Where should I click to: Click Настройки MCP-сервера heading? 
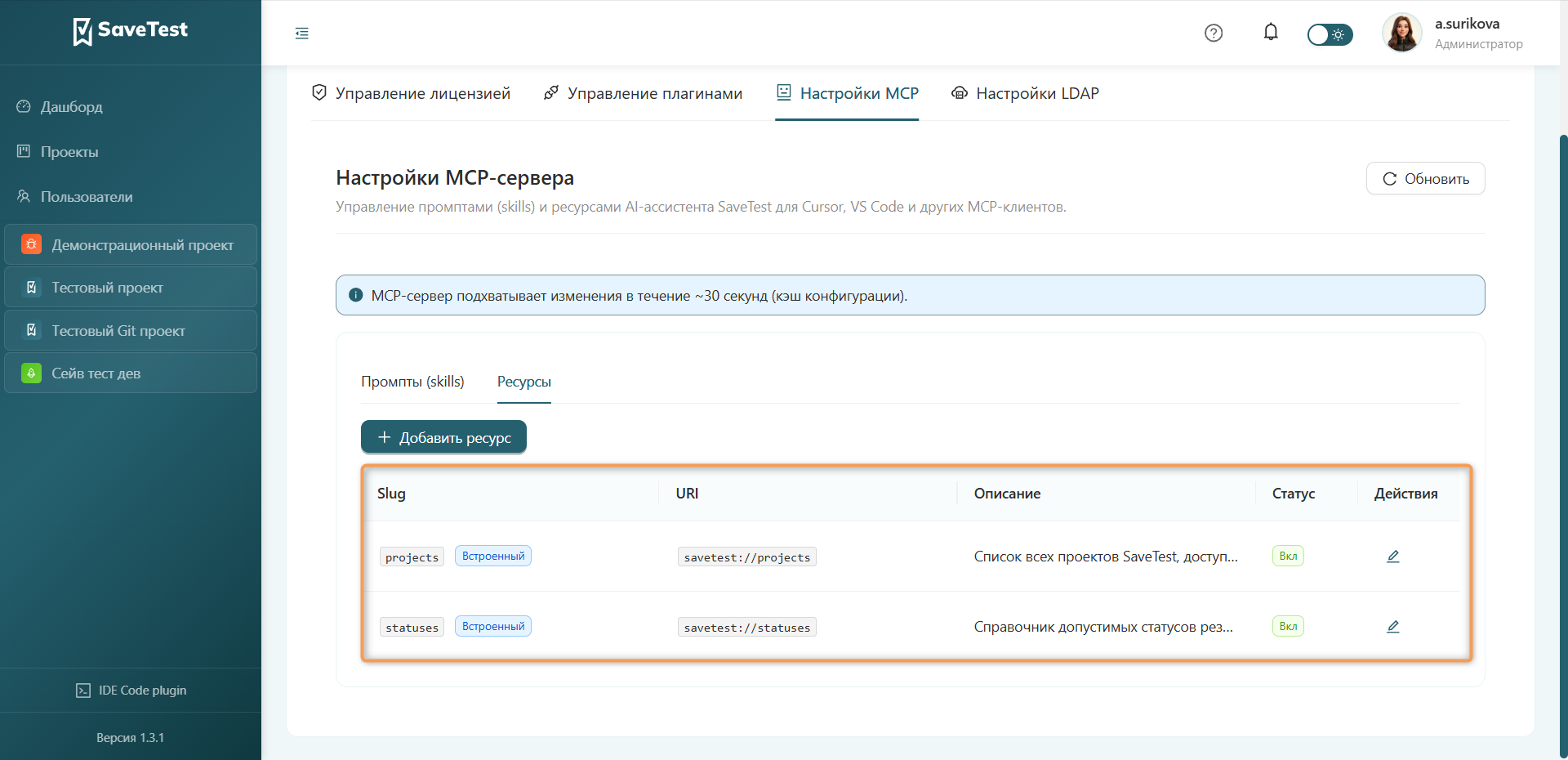[x=455, y=177]
